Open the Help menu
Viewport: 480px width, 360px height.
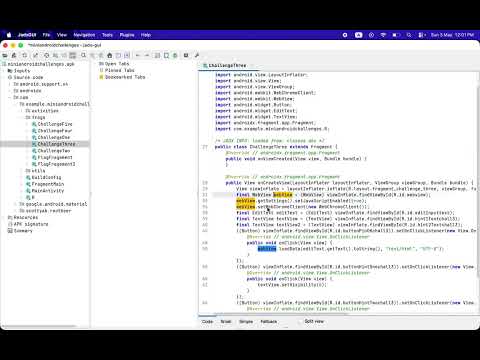click(146, 35)
